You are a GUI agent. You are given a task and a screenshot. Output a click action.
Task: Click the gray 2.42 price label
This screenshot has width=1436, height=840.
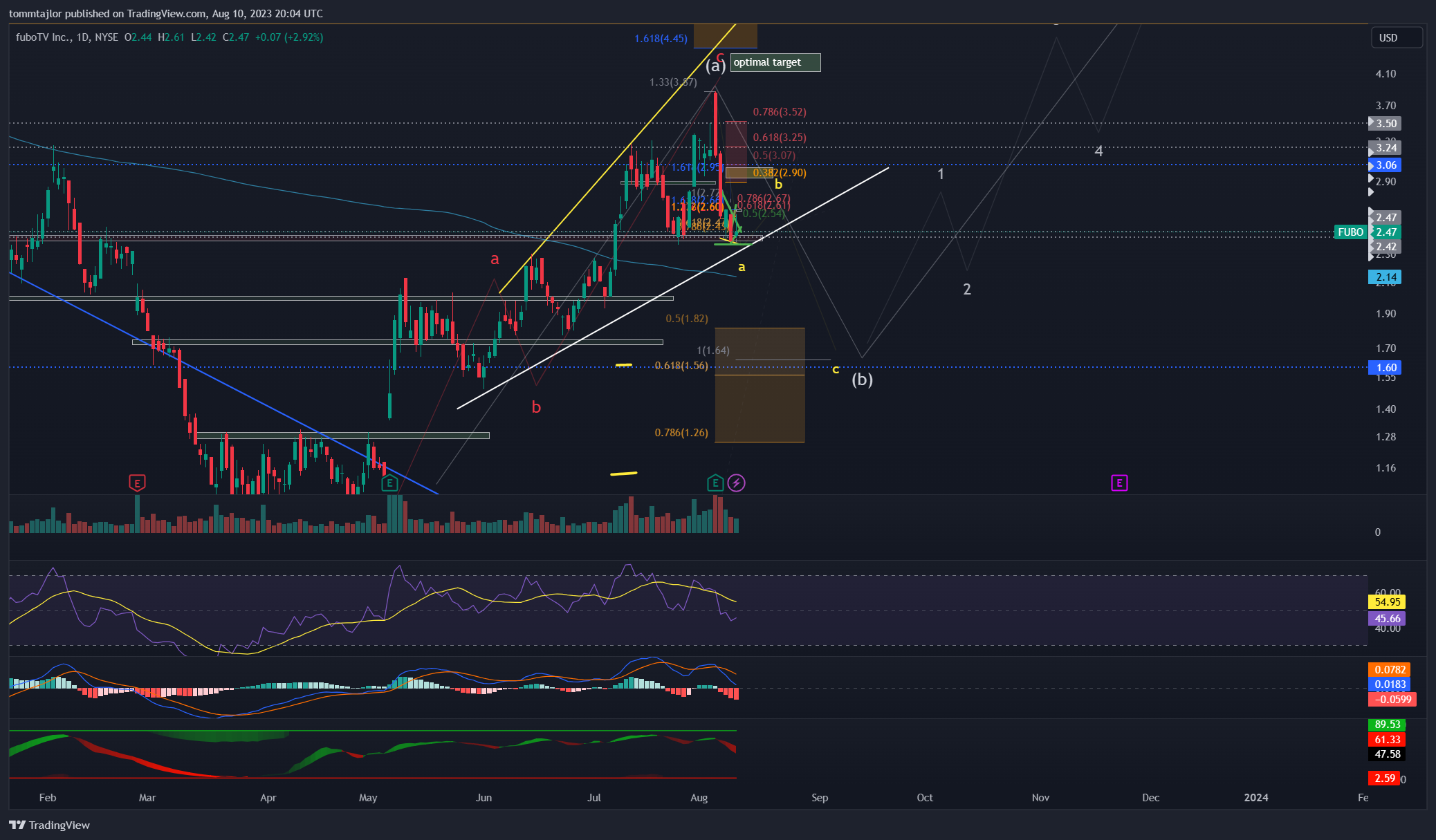pyautogui.click(x=1386, y=247)
